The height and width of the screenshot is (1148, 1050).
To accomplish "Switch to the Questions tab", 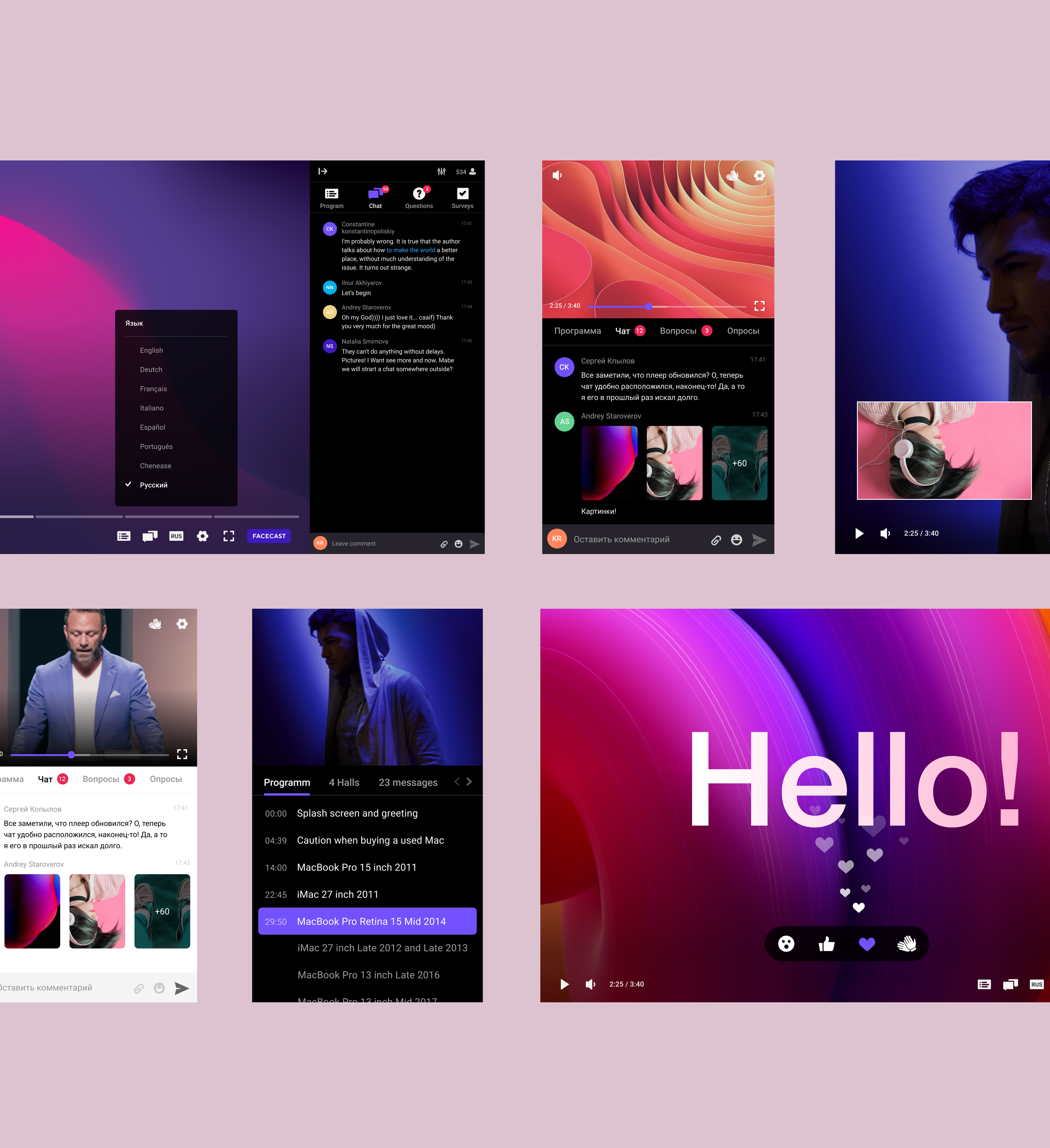I will pos(419,198).
